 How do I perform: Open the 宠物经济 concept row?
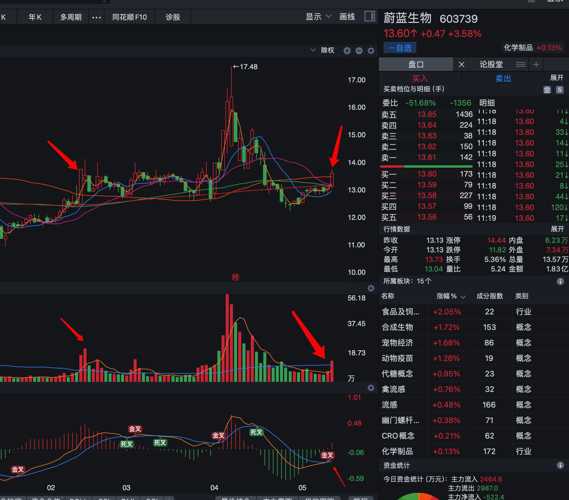[473, 343]
